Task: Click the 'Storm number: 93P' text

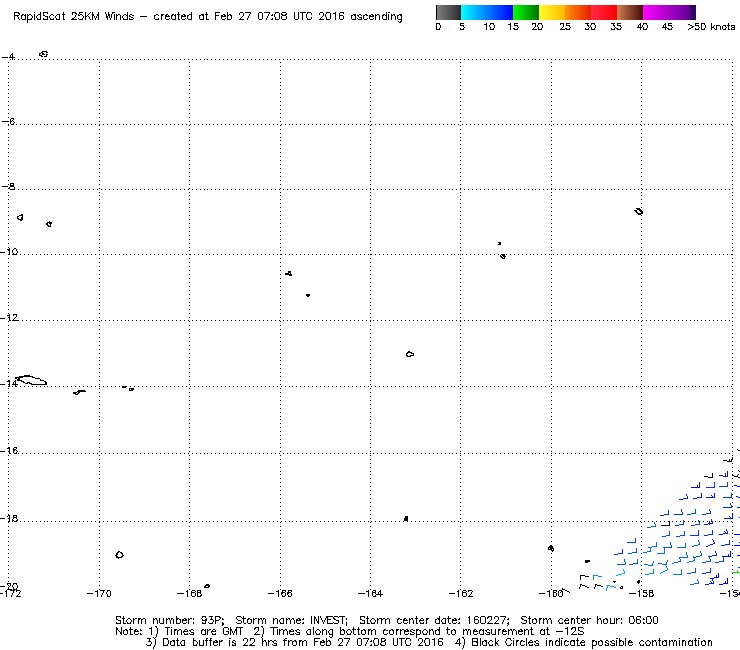Action: [169, 620]
